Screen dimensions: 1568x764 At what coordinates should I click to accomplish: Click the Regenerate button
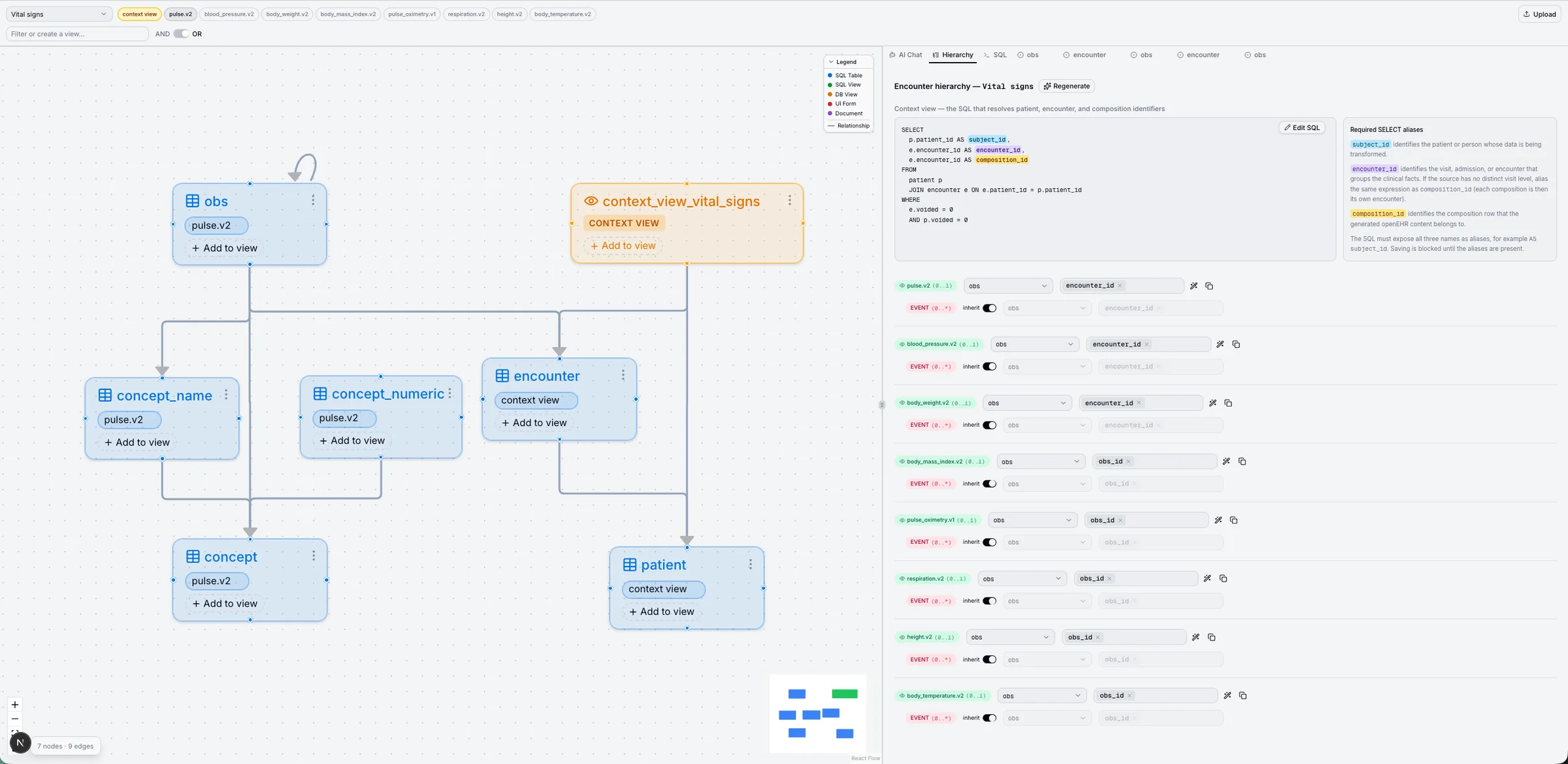[1067, 86]
